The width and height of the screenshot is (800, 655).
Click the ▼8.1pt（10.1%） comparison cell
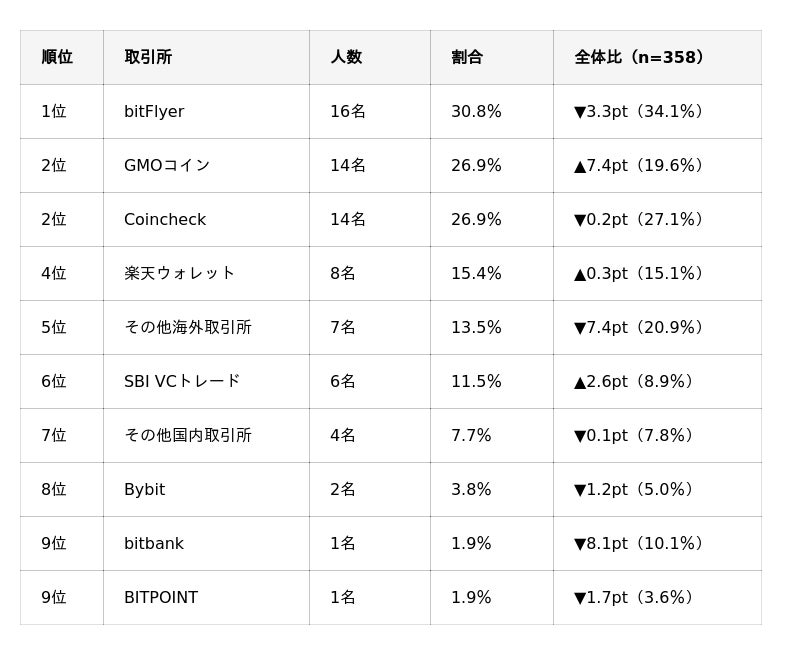pos(640,544)
